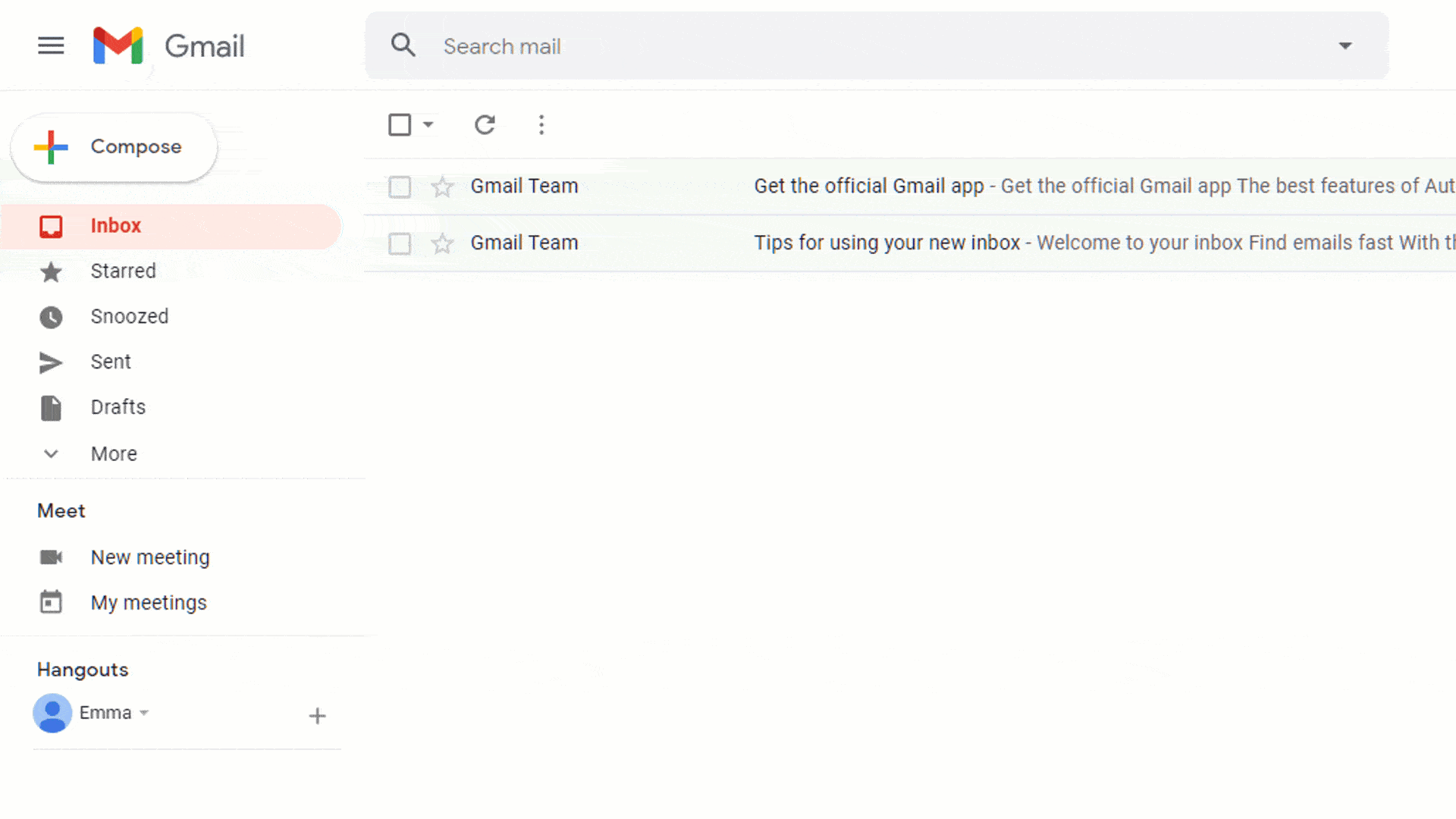Click the Compose plus icon
The height and width of the screenshot is (819, 1456).
click(x=51, y=147)
